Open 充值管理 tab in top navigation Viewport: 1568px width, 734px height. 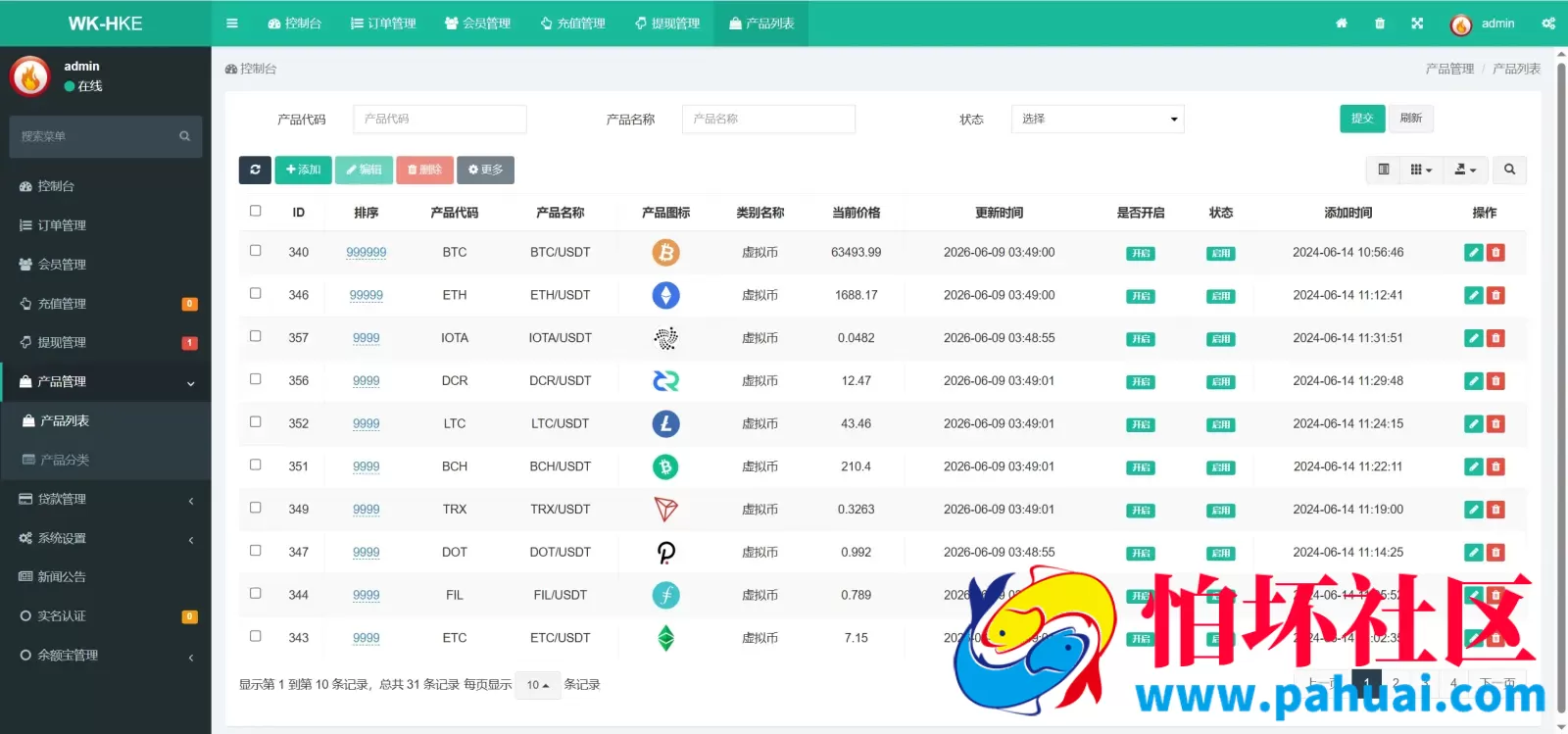coord(572,24)
